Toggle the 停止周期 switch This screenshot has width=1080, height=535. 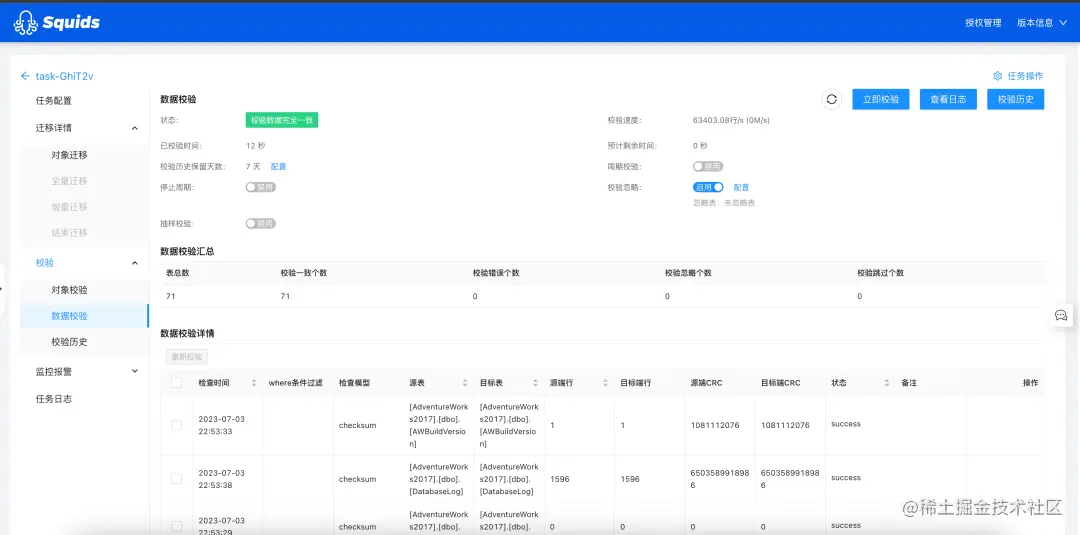tap(261, 187)
